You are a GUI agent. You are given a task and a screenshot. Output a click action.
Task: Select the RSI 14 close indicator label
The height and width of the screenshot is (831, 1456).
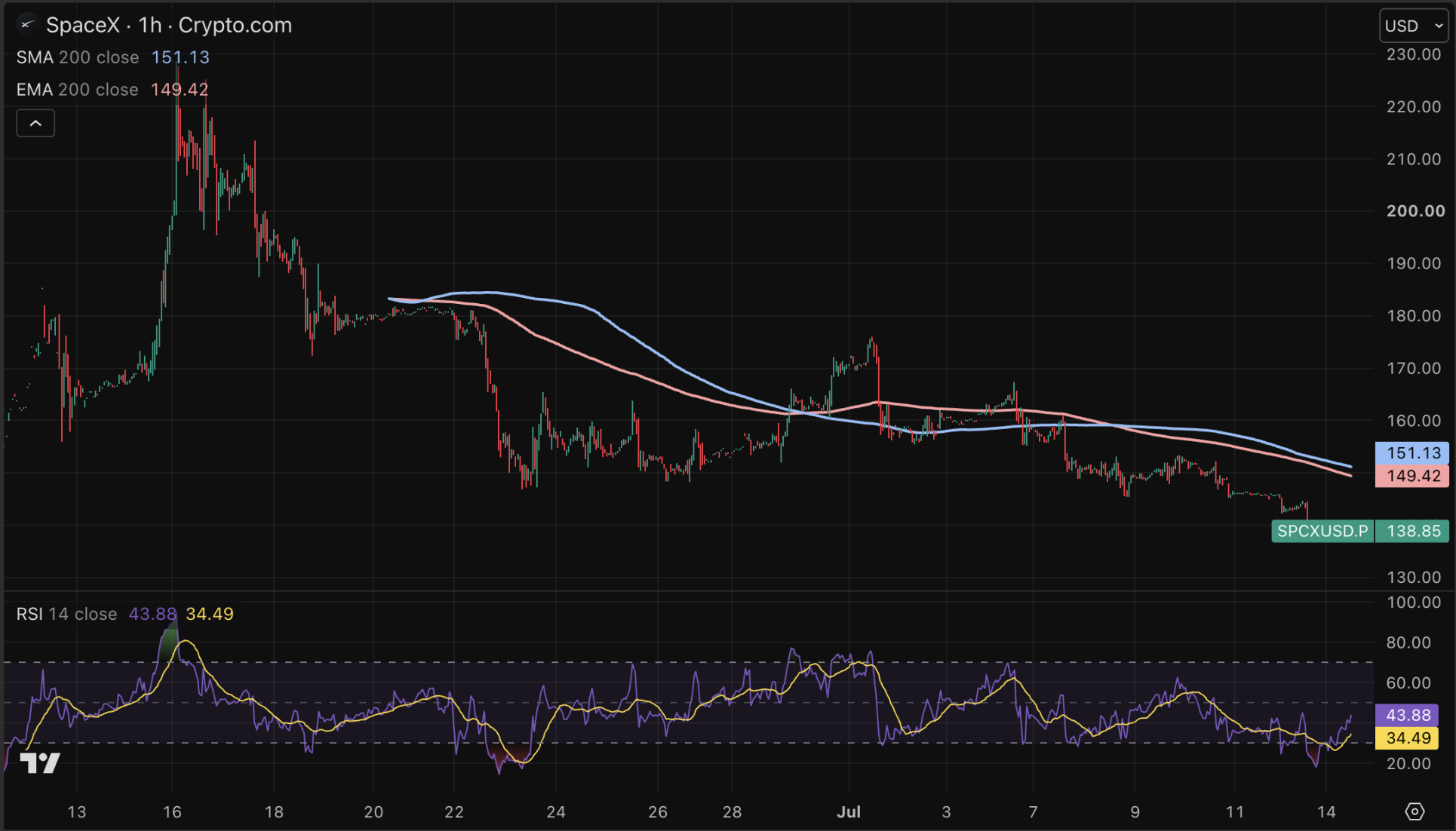[66, 614]
